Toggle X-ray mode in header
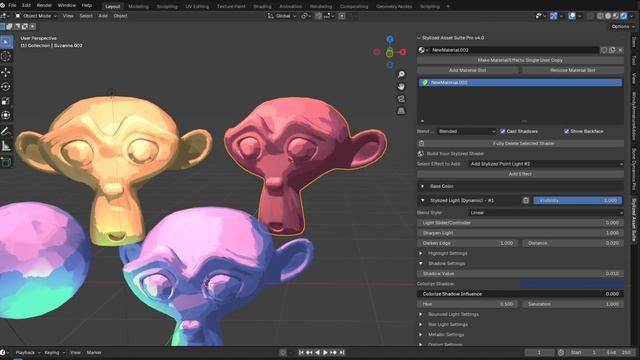640x360 pixels. click(591, 16)
